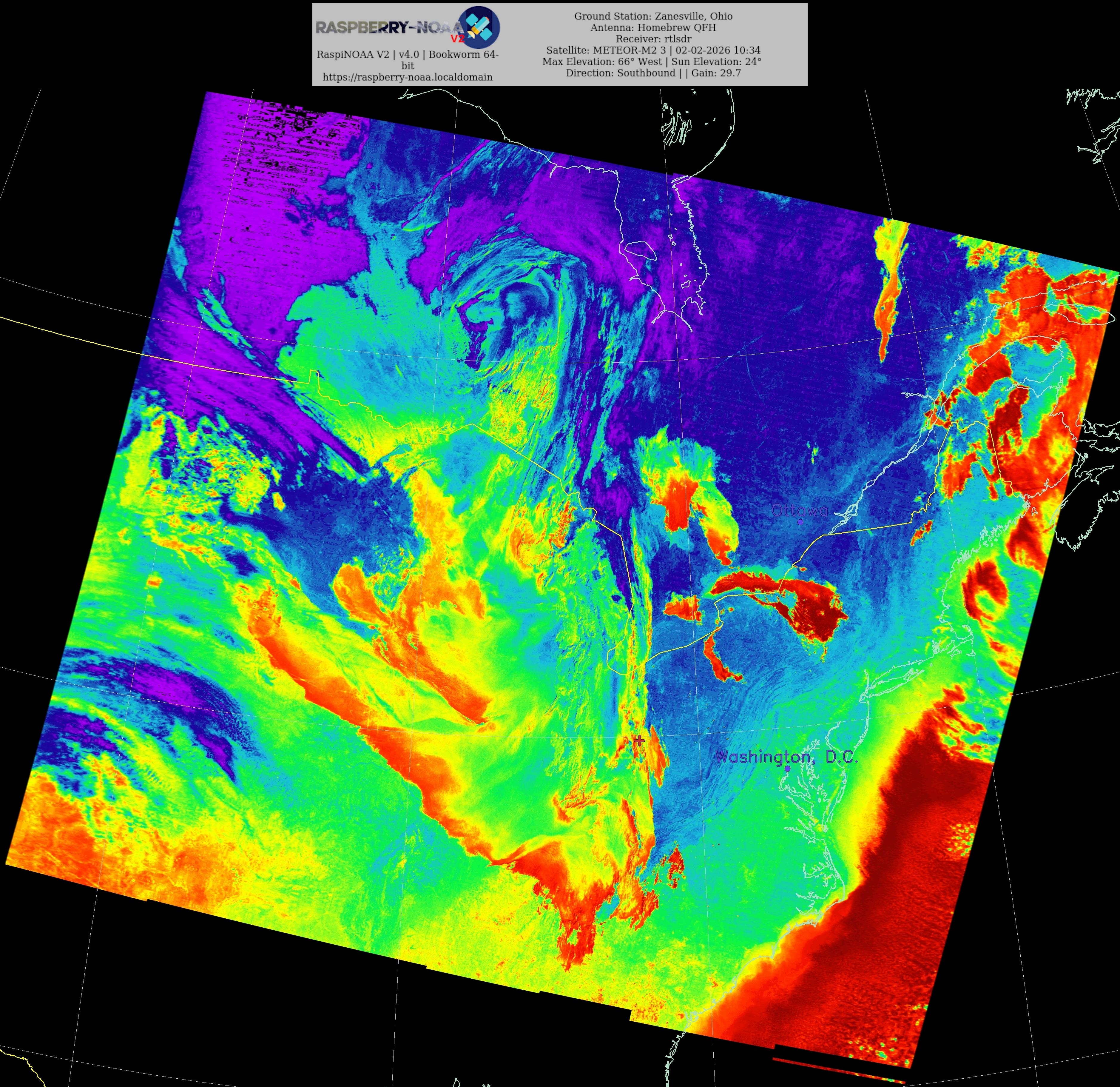The image size is (1120, 1087).
Task: Click the Ottawa city dot marker
Action: [x=800, y=522]
